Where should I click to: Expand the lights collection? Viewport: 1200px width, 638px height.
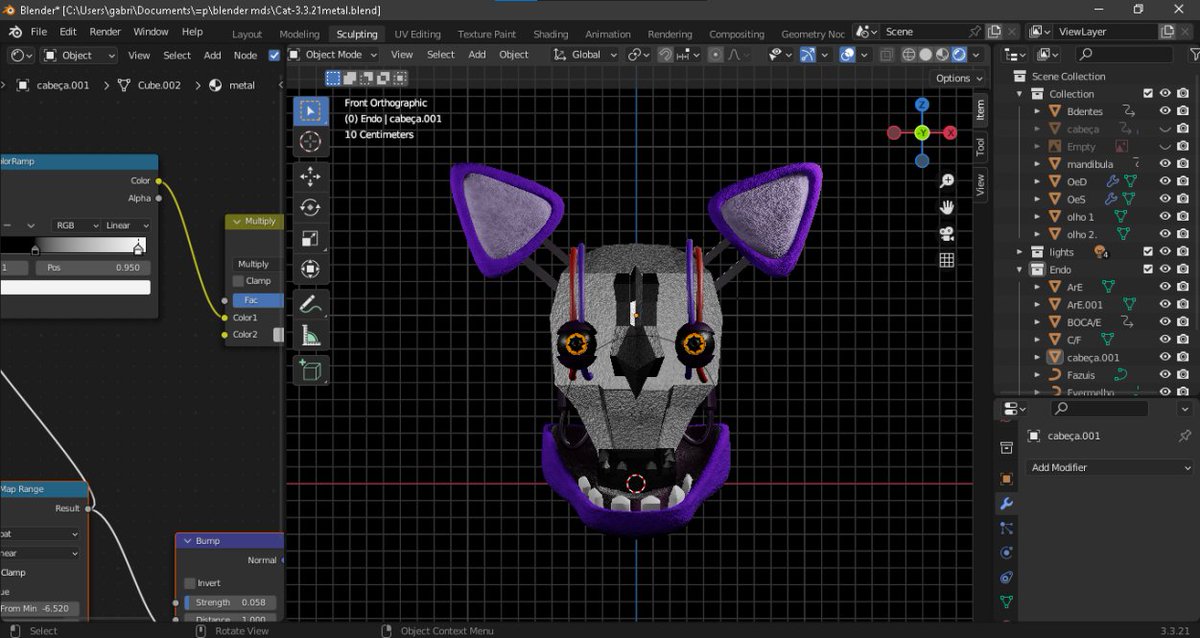(1020, 252)
